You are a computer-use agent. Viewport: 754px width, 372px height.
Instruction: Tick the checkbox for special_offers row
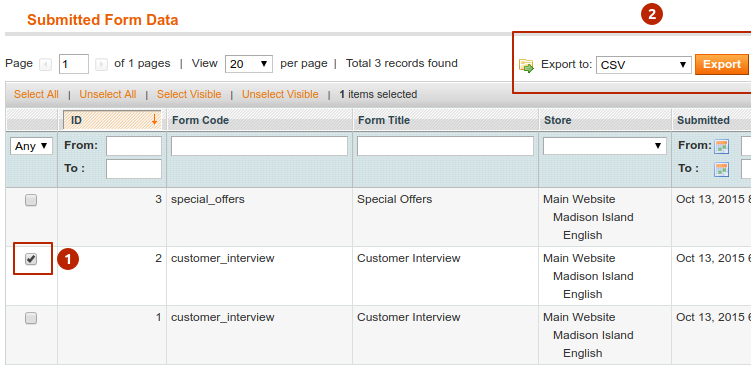pos(31,200)
